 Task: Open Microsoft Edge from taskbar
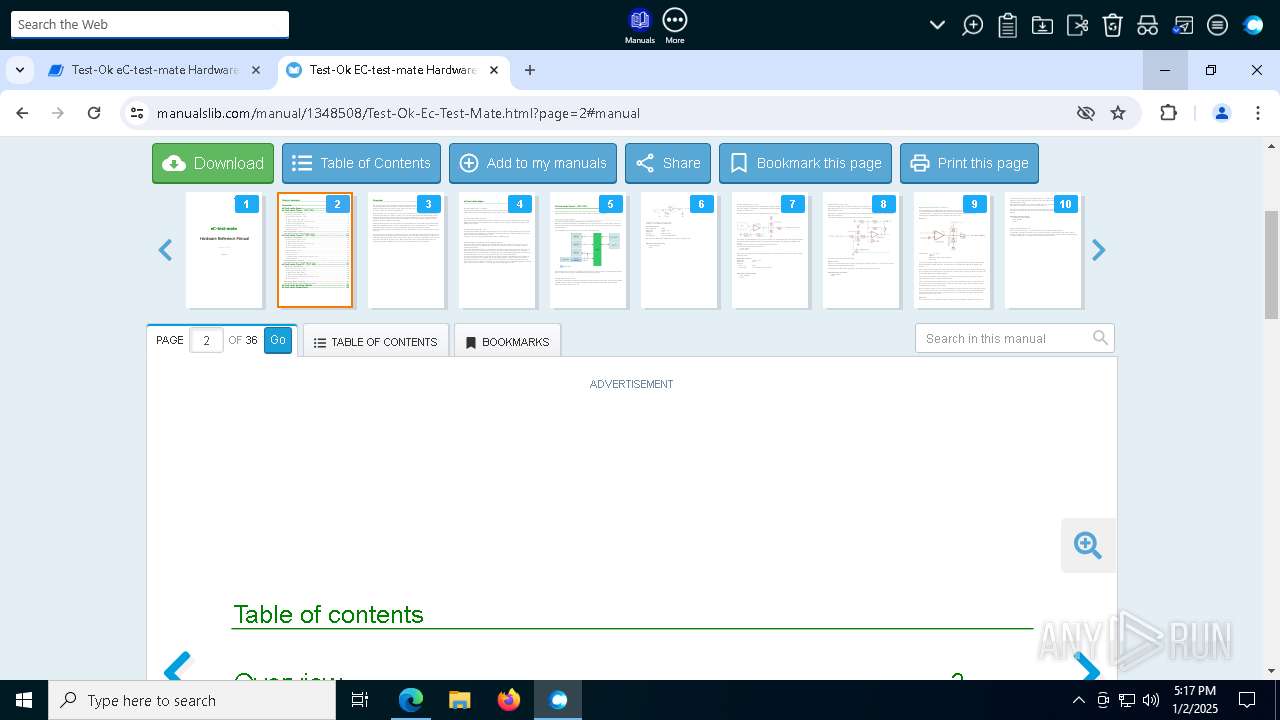[411, 700]
